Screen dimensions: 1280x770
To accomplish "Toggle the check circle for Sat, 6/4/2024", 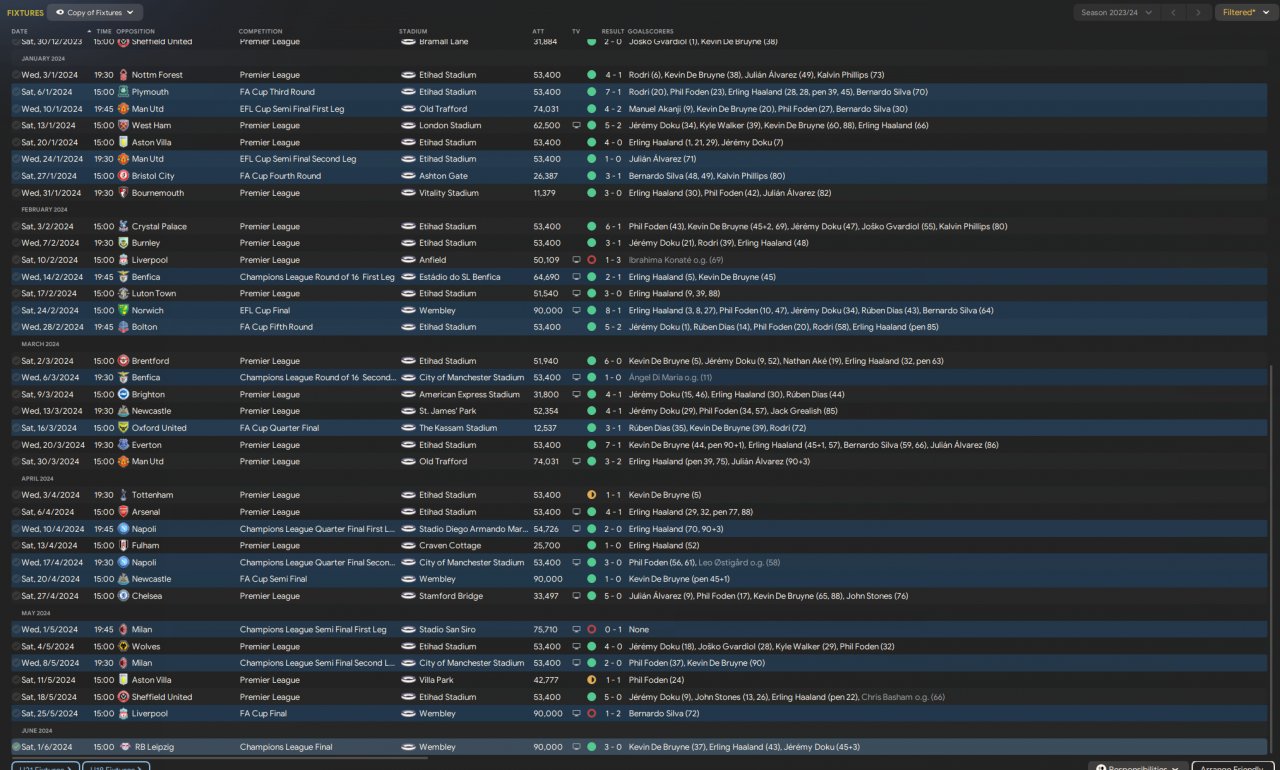I will point(16,512).
